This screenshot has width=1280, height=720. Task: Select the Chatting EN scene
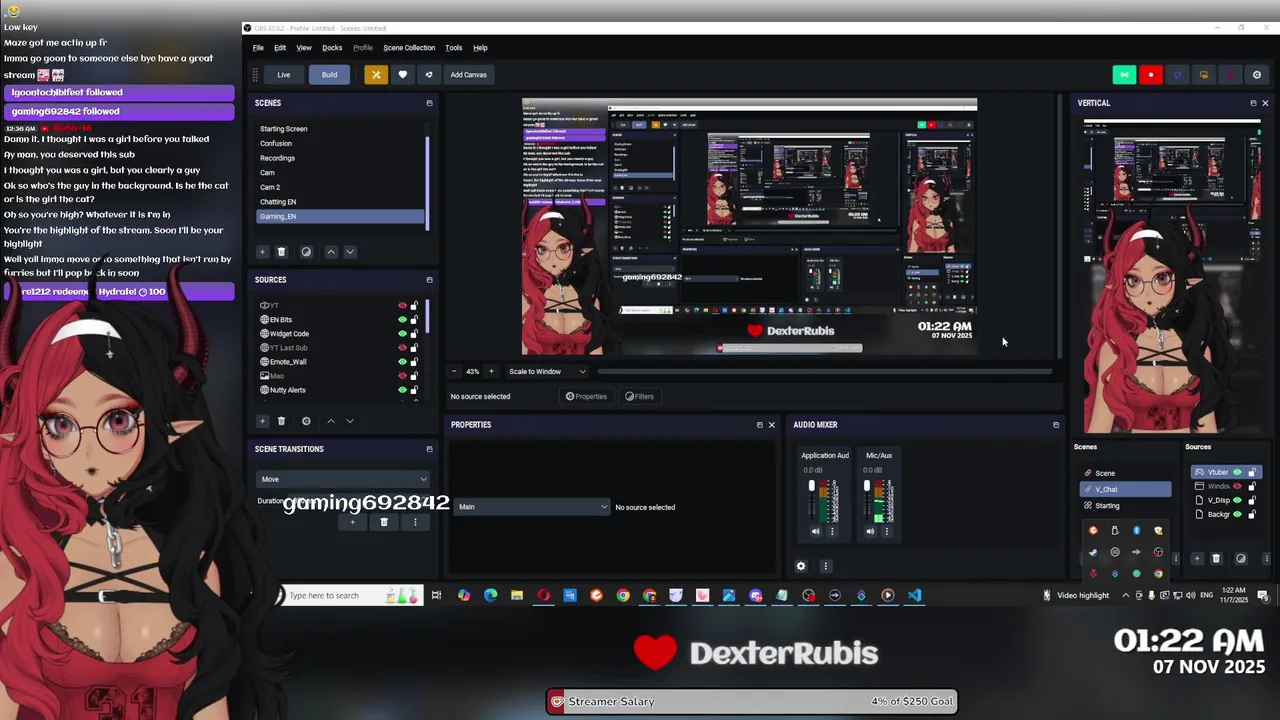pyautogui.click(x=340, y=202)
